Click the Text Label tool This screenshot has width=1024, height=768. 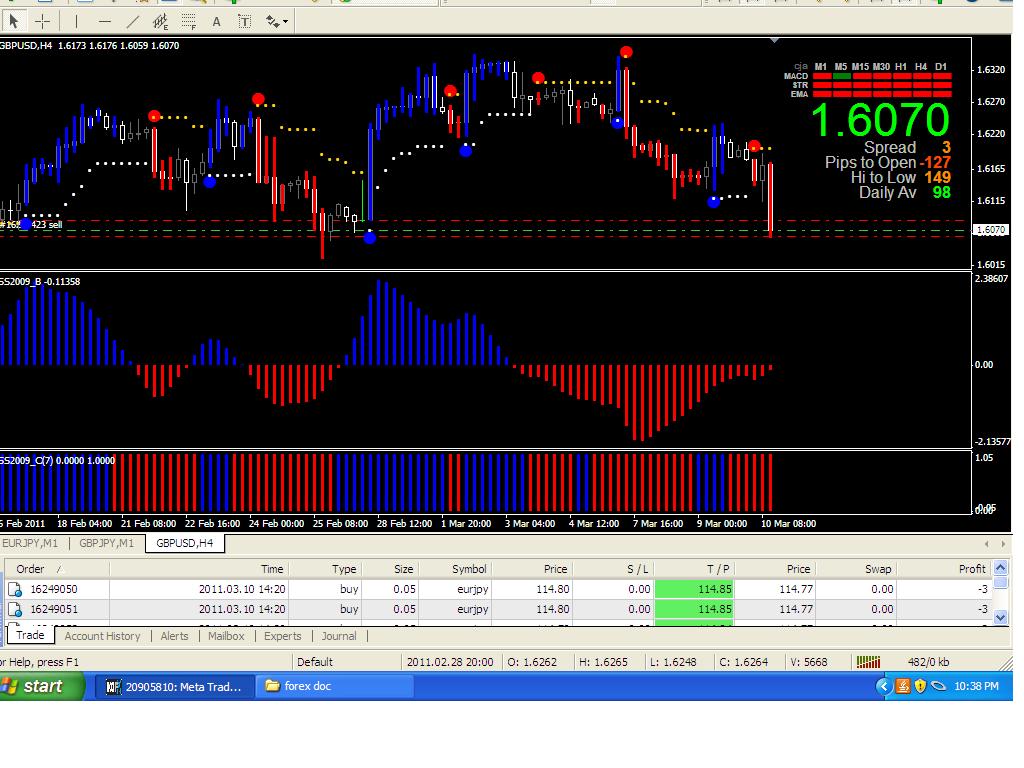tap(244, 22)
